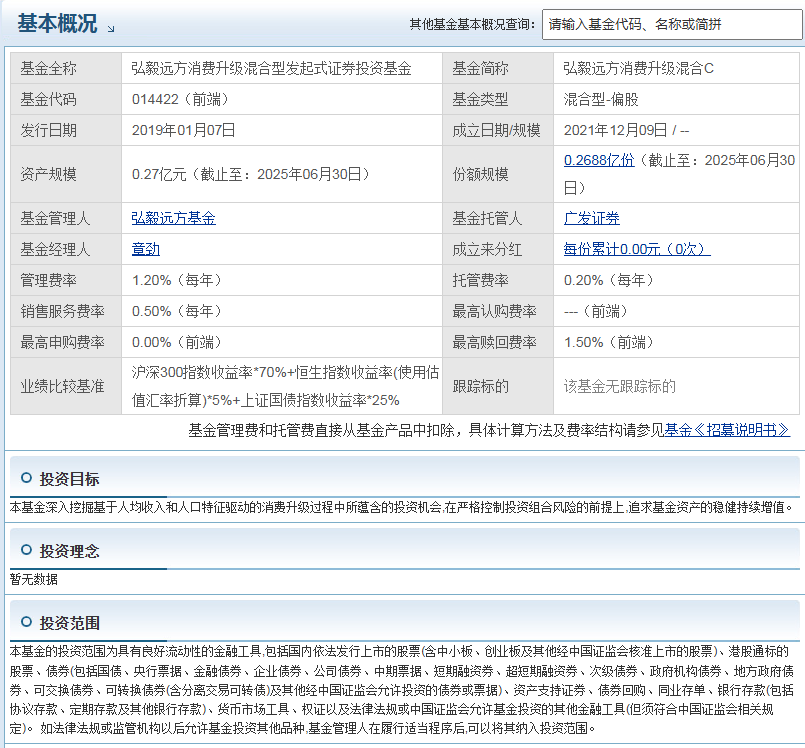Select the 管理费率 label cell
This screenshot has height=748, width=805.
click(x=66, y=280)
